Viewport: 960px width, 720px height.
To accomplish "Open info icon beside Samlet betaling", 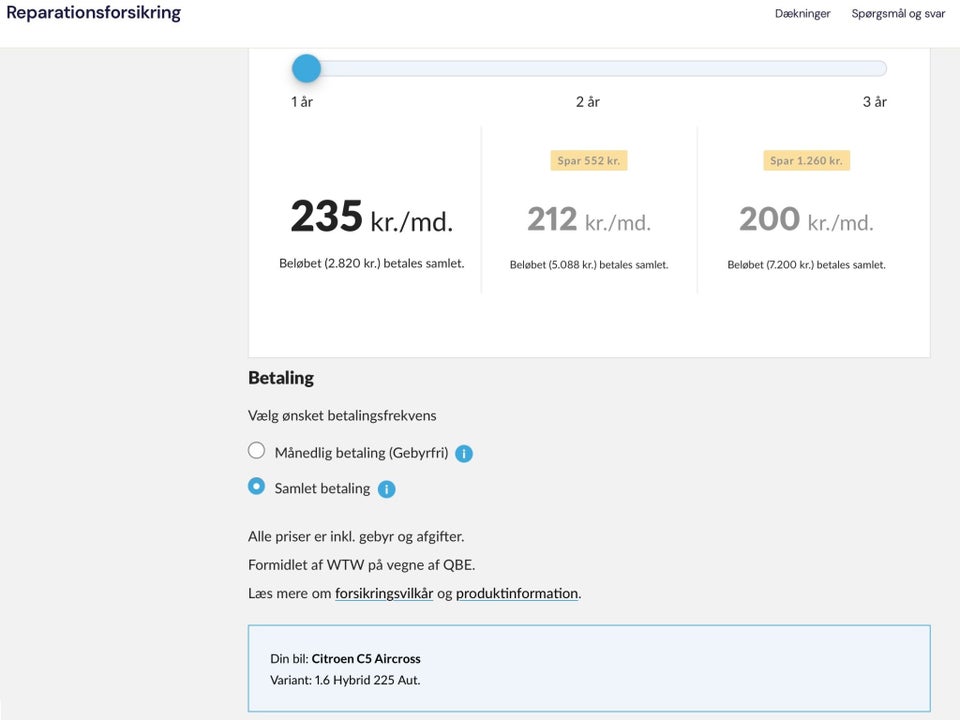I will tap(387, 489).
